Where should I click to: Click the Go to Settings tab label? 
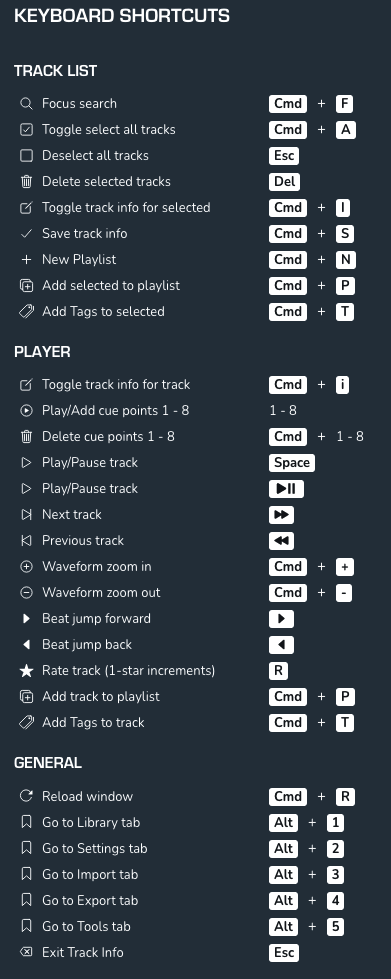[x=95, y=849]
